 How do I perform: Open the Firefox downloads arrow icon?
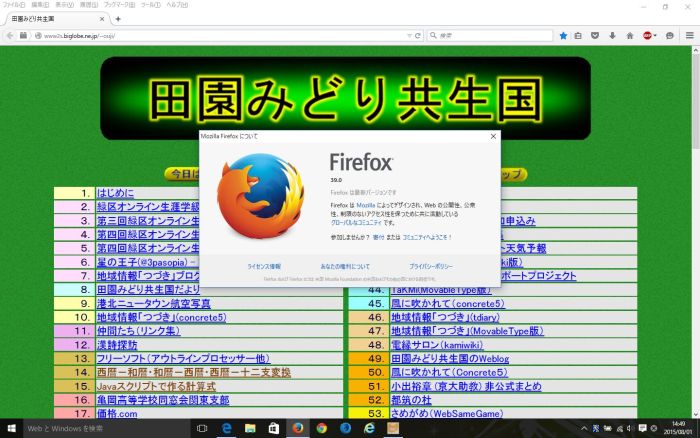coord(613,35)
